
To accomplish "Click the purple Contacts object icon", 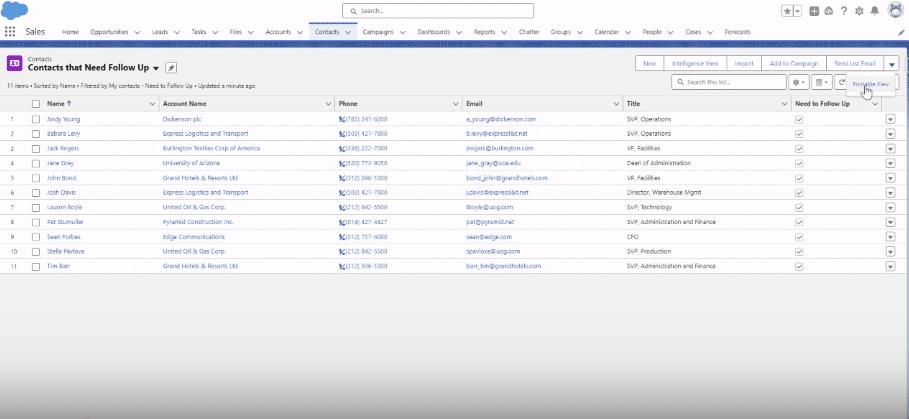I will [14, 63].
